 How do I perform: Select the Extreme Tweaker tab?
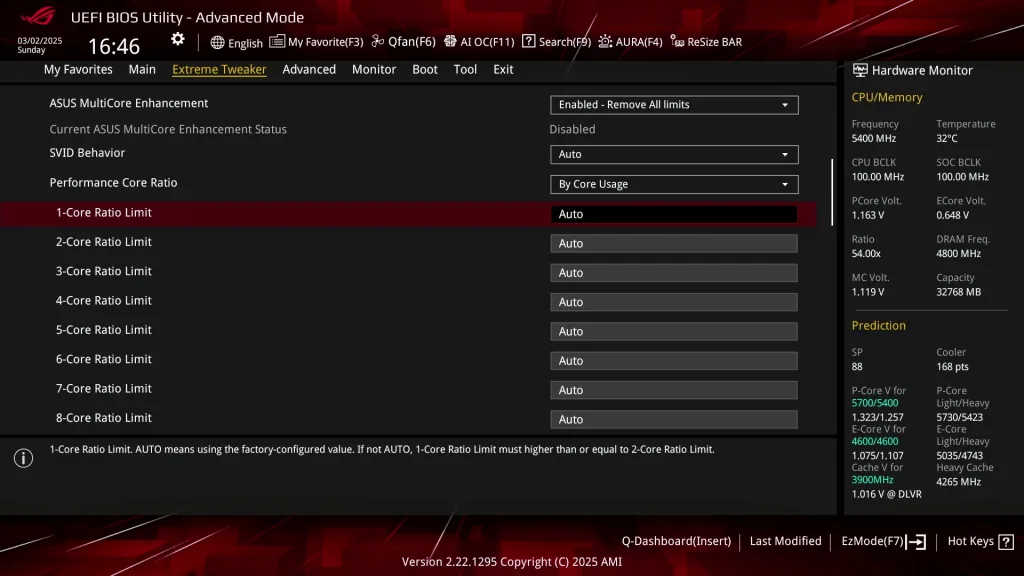[x=219, y=69]
